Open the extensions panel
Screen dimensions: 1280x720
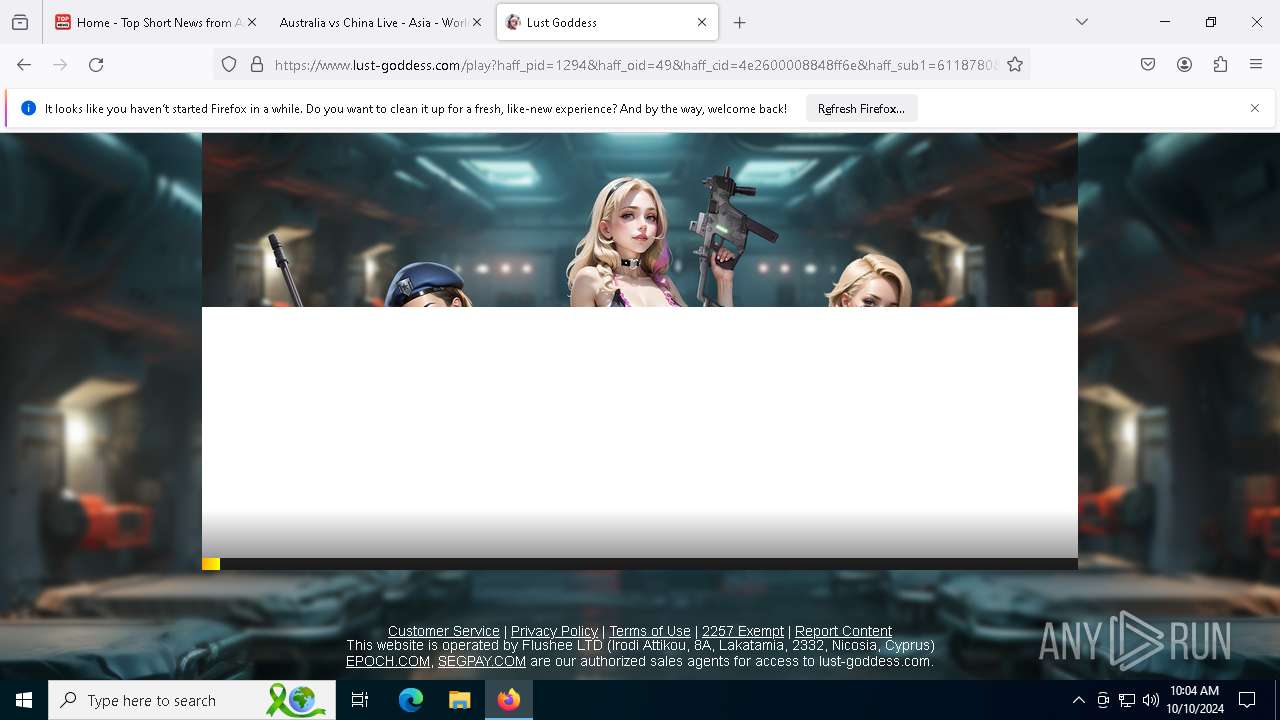1220,65
